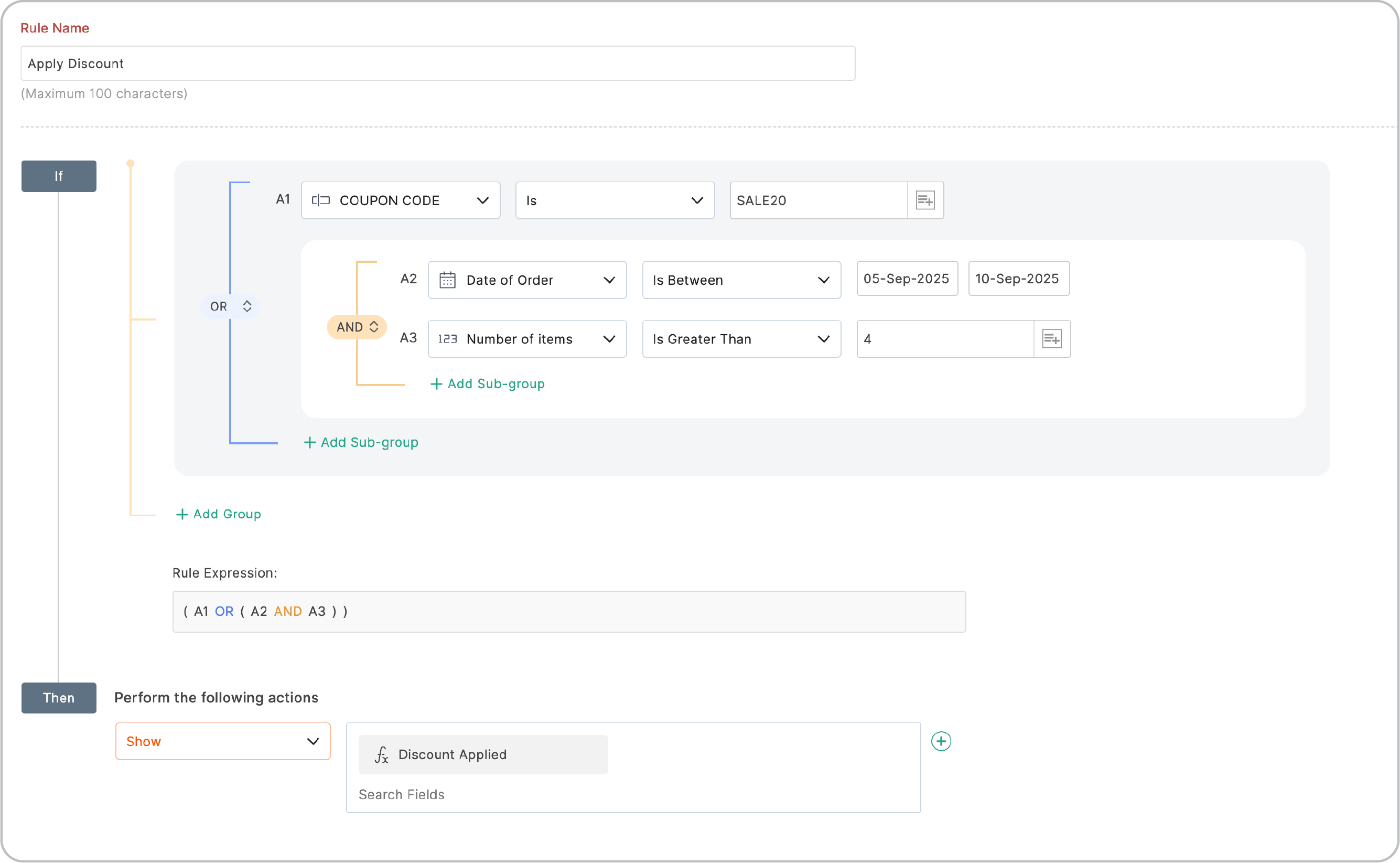Click plus icon next to Add Group
This screenshot has width=1400, height=863.
point(182,514)
